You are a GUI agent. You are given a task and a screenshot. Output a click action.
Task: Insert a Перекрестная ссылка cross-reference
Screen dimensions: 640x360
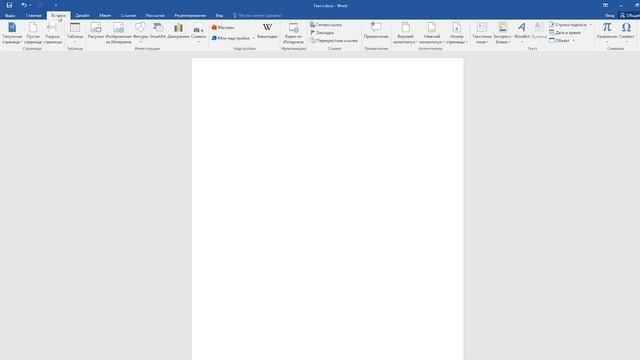(x=334, y=41)
